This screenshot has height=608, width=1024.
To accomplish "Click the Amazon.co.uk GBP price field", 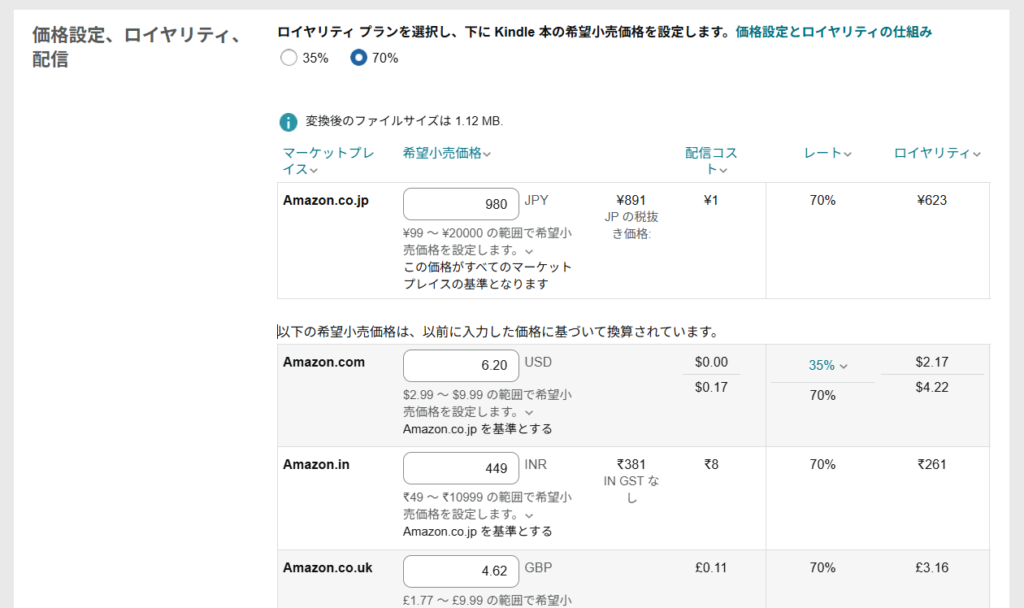I will click(x=461, y=572).
